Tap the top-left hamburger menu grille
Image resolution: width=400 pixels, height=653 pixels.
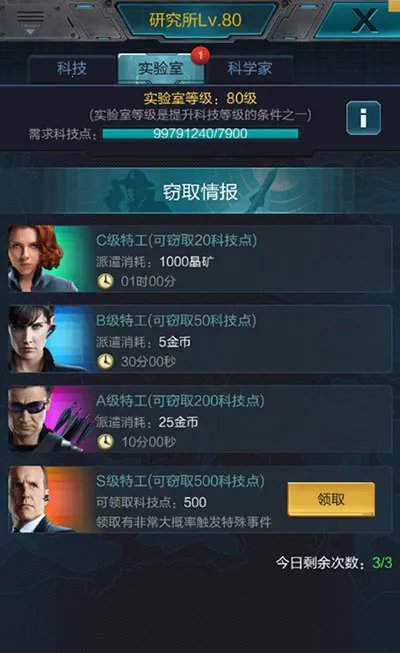coord(31,19)
